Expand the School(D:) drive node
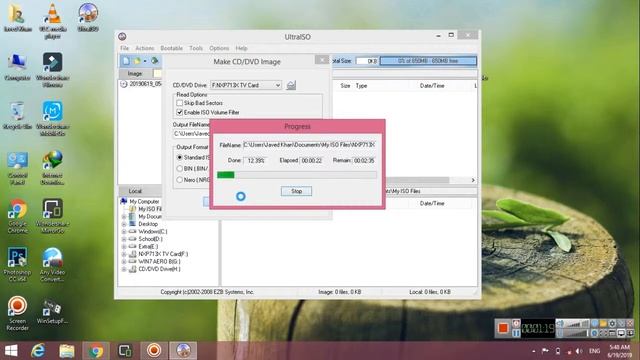Screen dimensions: 640x360 click(124, 239)
